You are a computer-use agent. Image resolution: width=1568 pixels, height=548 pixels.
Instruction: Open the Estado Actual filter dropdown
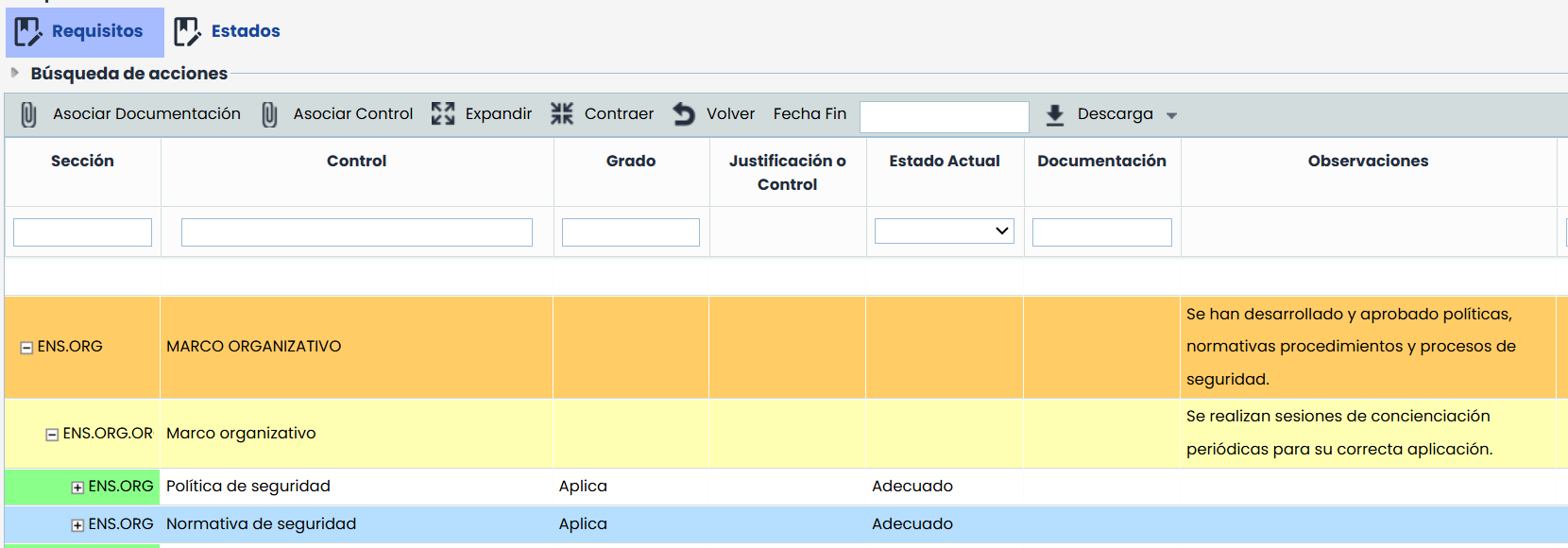click(944, 231)
